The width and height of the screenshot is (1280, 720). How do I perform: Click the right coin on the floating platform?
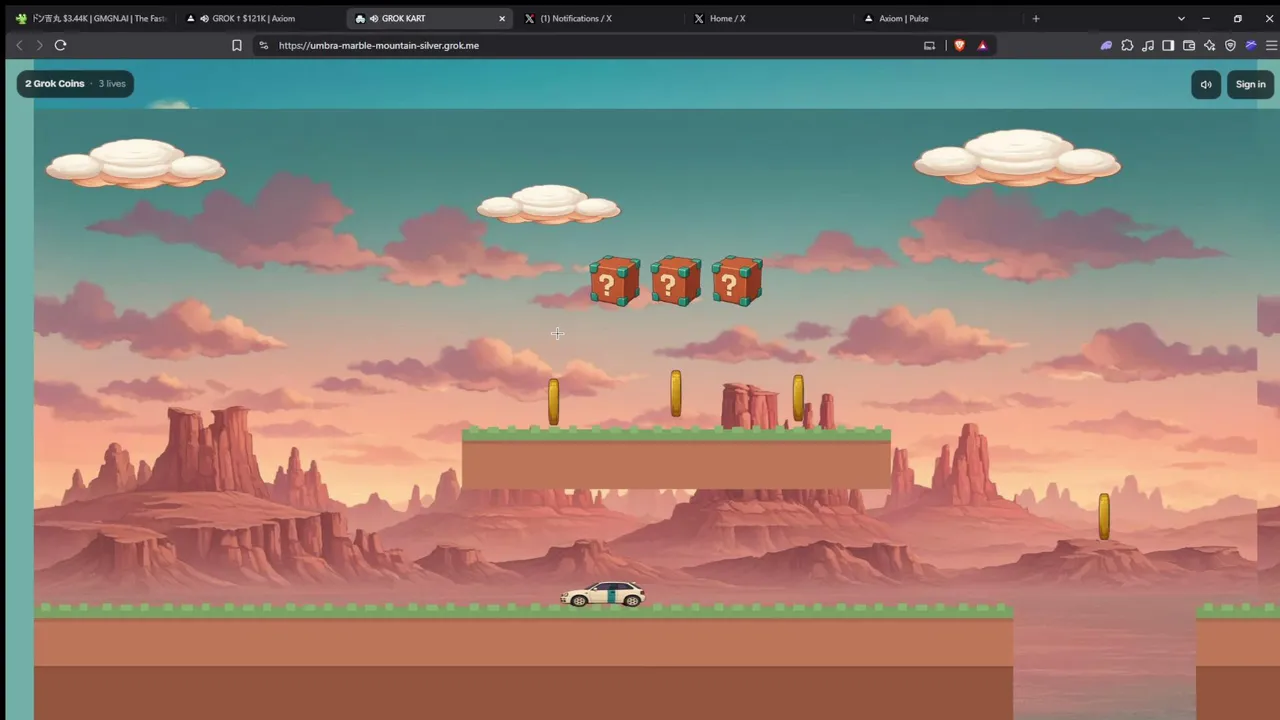pos(798,398)
